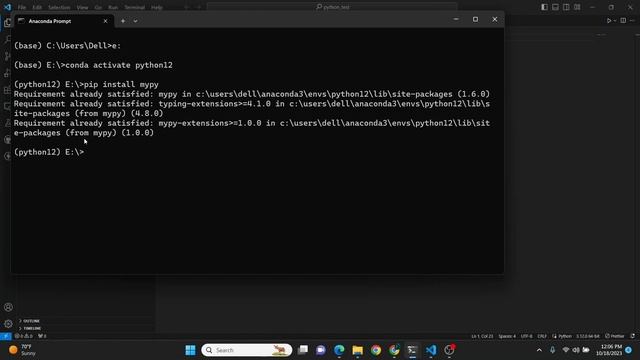Click the "conda activate python12" command text
This screenshot has width=640, height=360.
click(119, 65)
